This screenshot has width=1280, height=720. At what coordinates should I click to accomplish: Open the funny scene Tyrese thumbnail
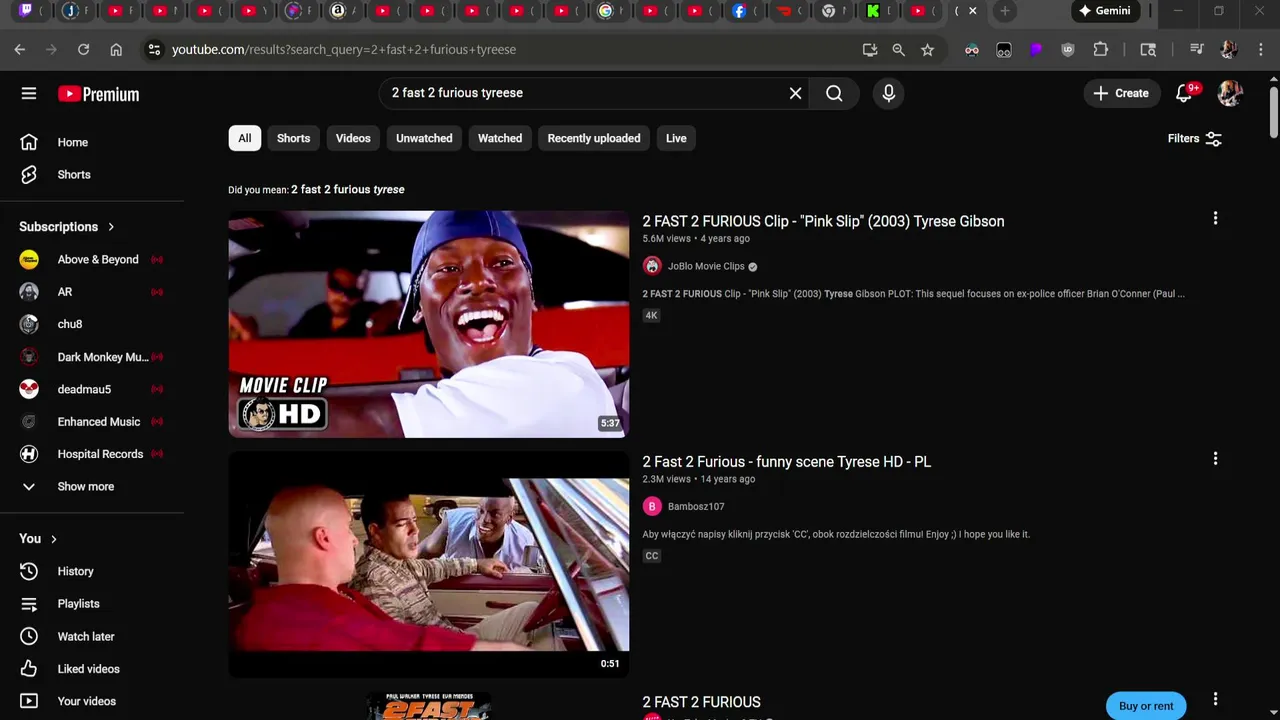tap(429, 565)
